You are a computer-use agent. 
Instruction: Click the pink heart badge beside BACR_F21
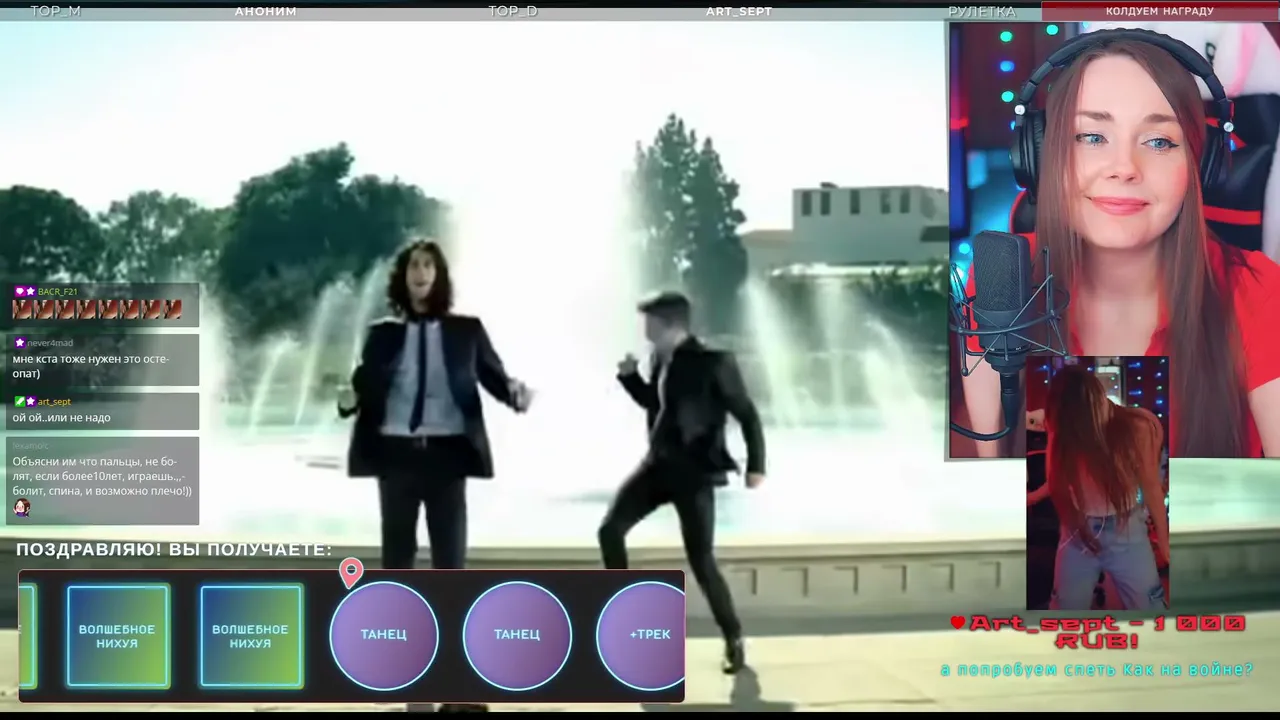click(x=19, y=291)
